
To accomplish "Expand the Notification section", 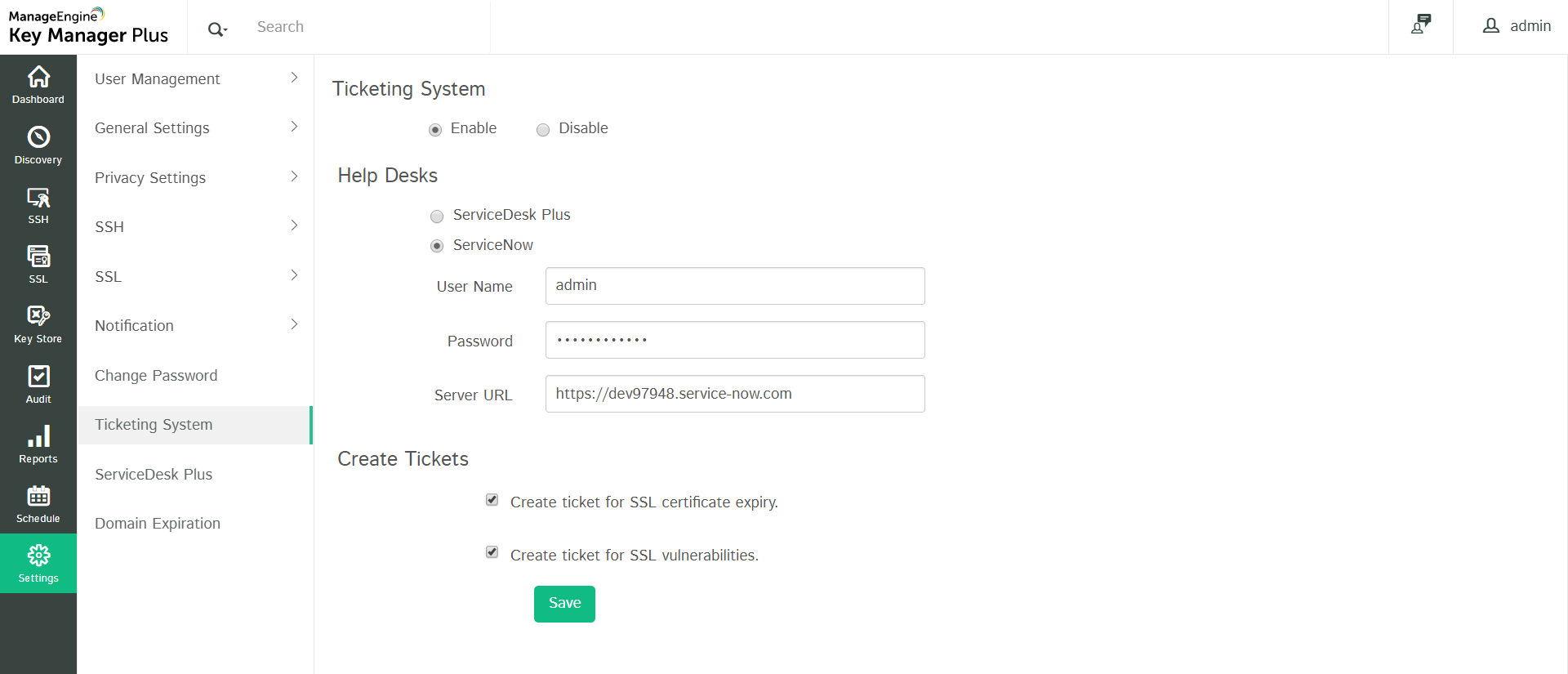I will (x=194, y=325).
